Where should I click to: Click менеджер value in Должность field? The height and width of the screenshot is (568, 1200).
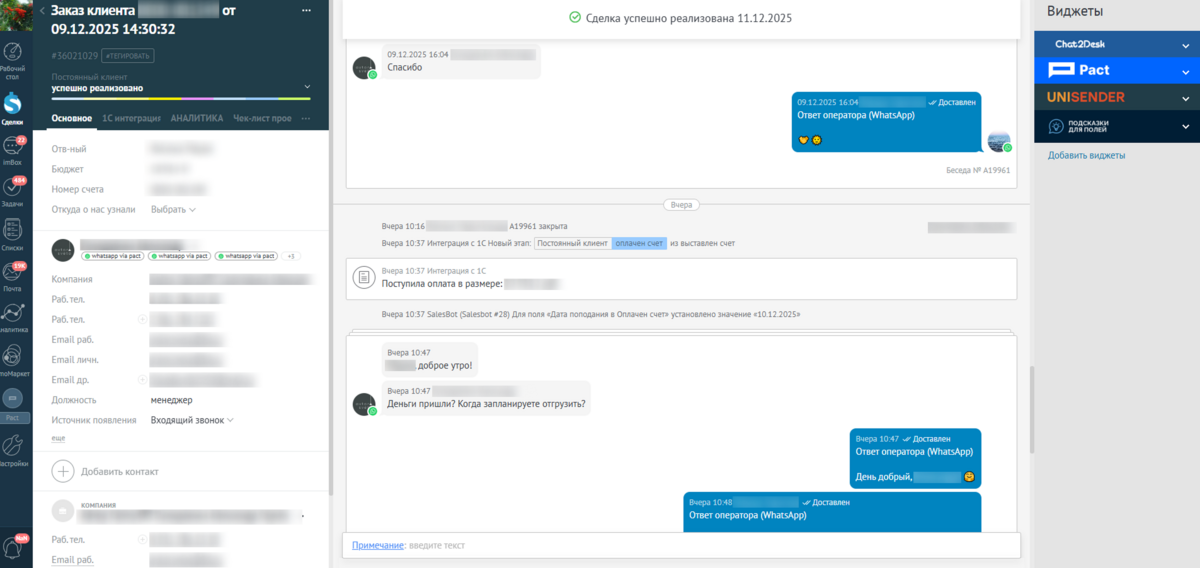point(172,400)
